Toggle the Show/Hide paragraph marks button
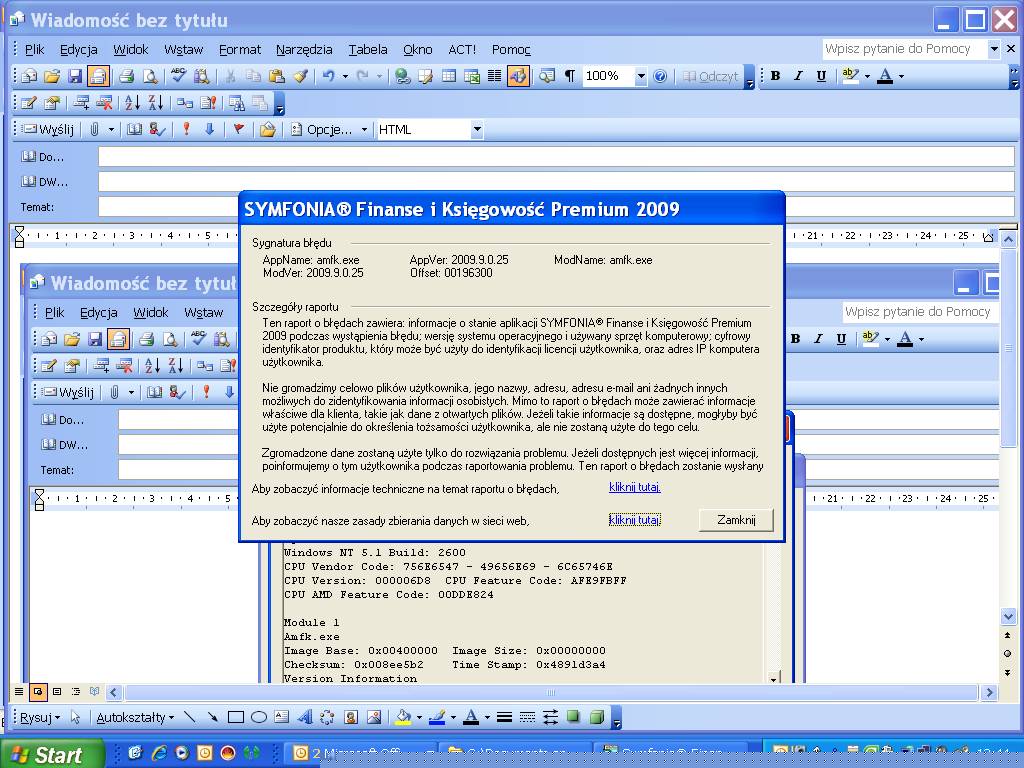Image resolution: width=1024 pixels, height=768 pixels. coord(569,76)
